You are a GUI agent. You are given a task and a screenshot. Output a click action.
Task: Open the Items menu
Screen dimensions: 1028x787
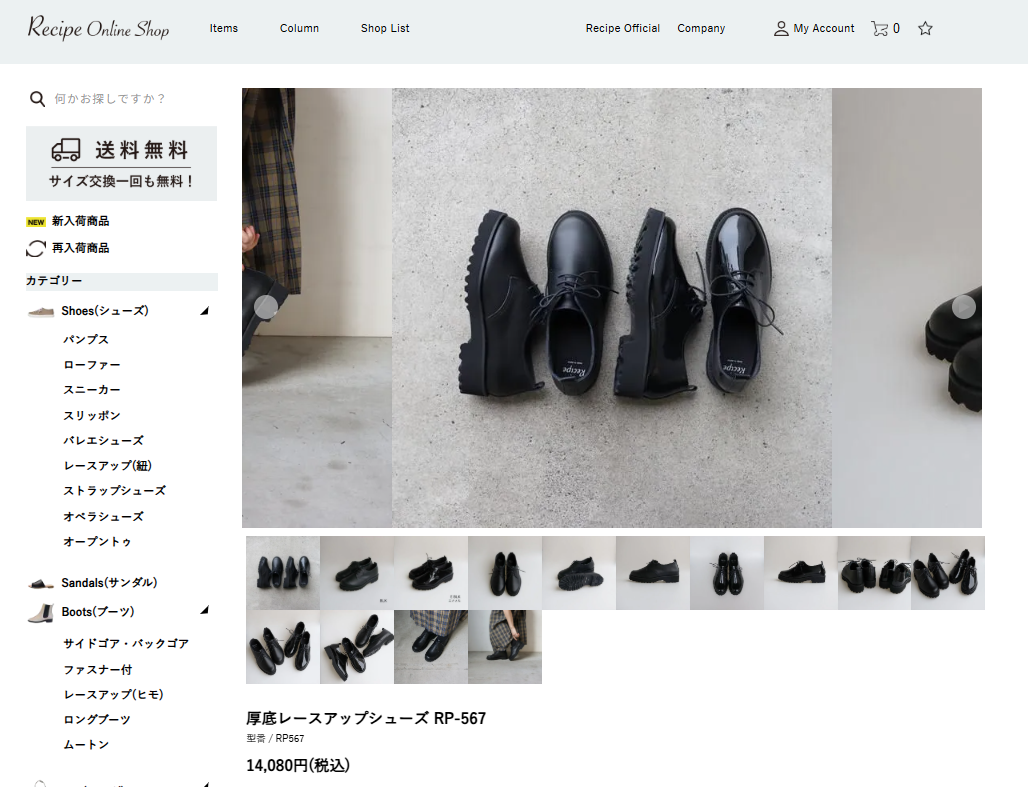tap(224, 28)
